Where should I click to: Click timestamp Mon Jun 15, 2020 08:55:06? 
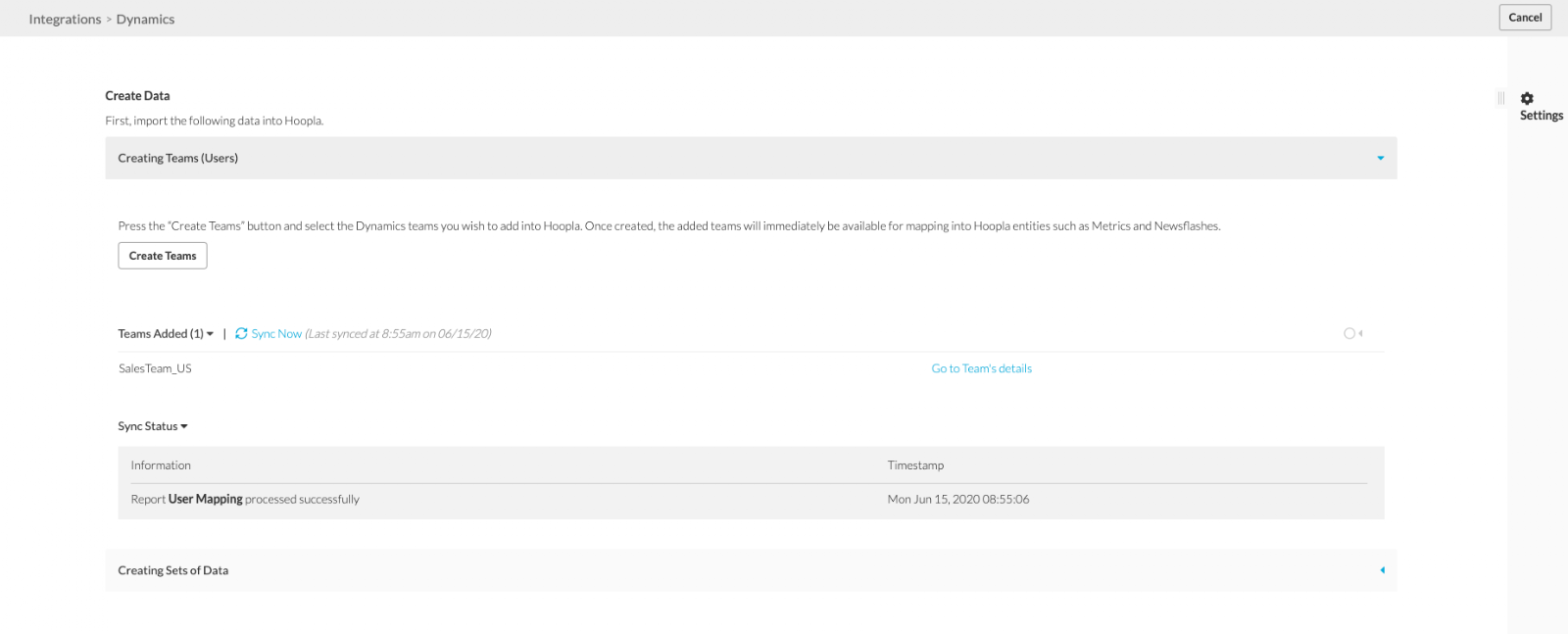point(958,499)
